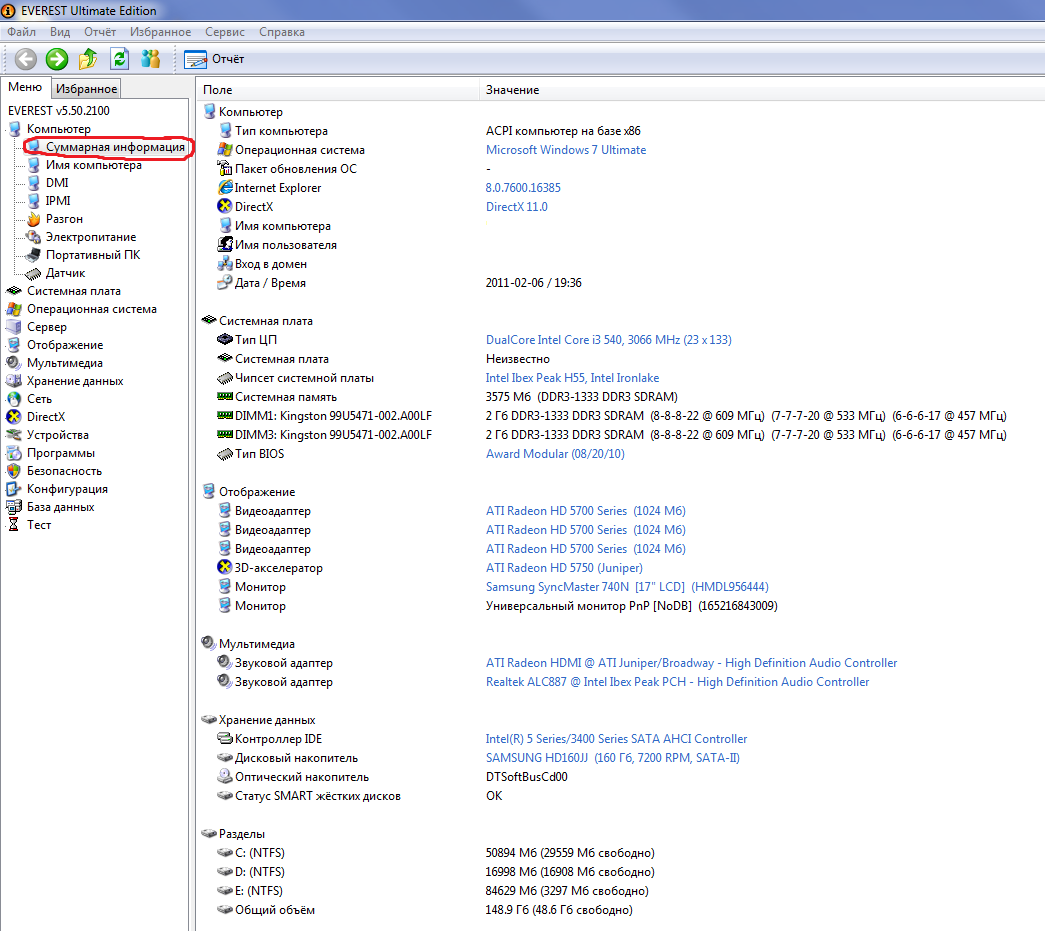
Task: Click the back navigation arrow
Action: tap(26, 59)
